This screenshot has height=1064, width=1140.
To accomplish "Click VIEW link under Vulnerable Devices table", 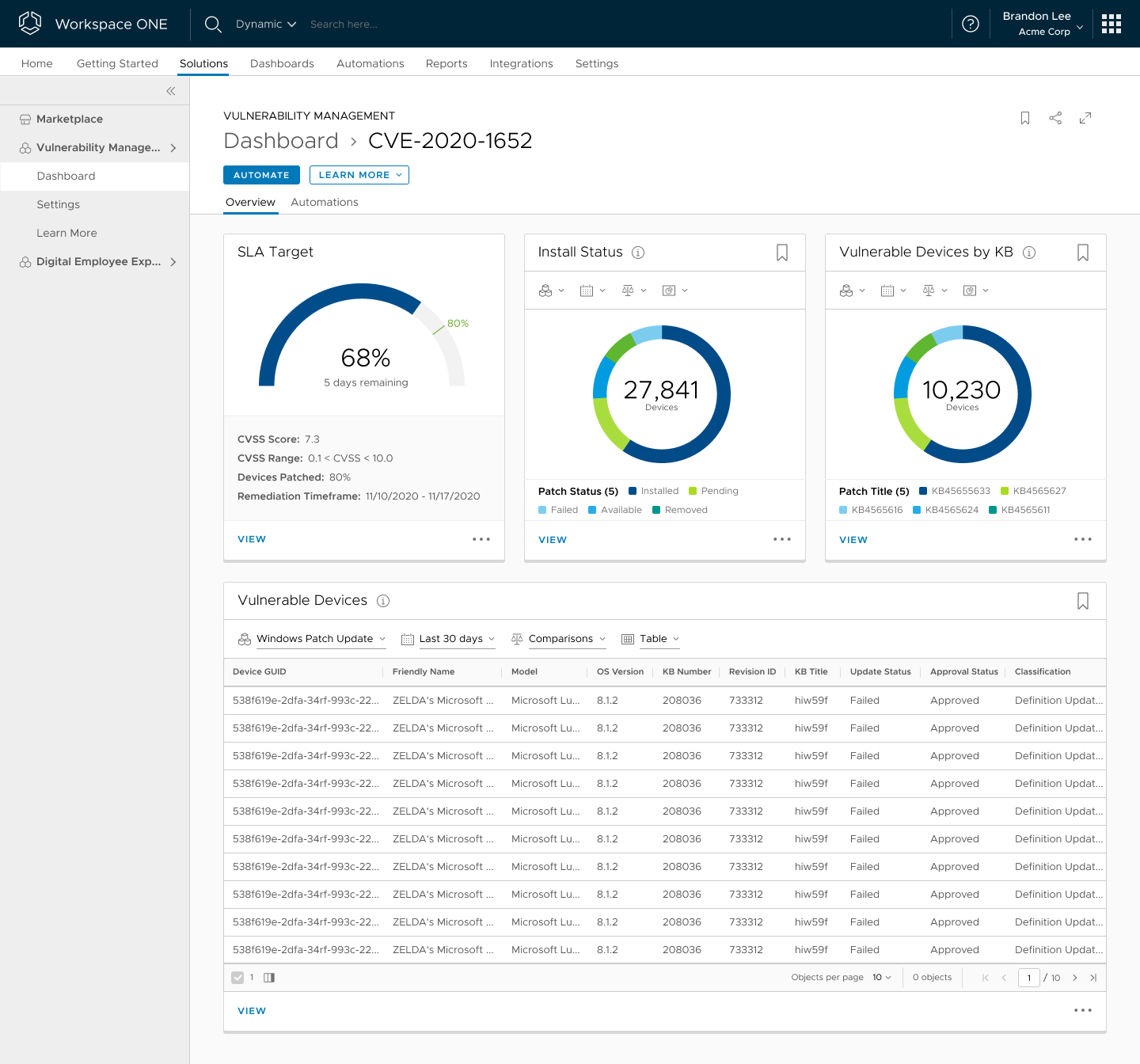I will point(252,1011).
